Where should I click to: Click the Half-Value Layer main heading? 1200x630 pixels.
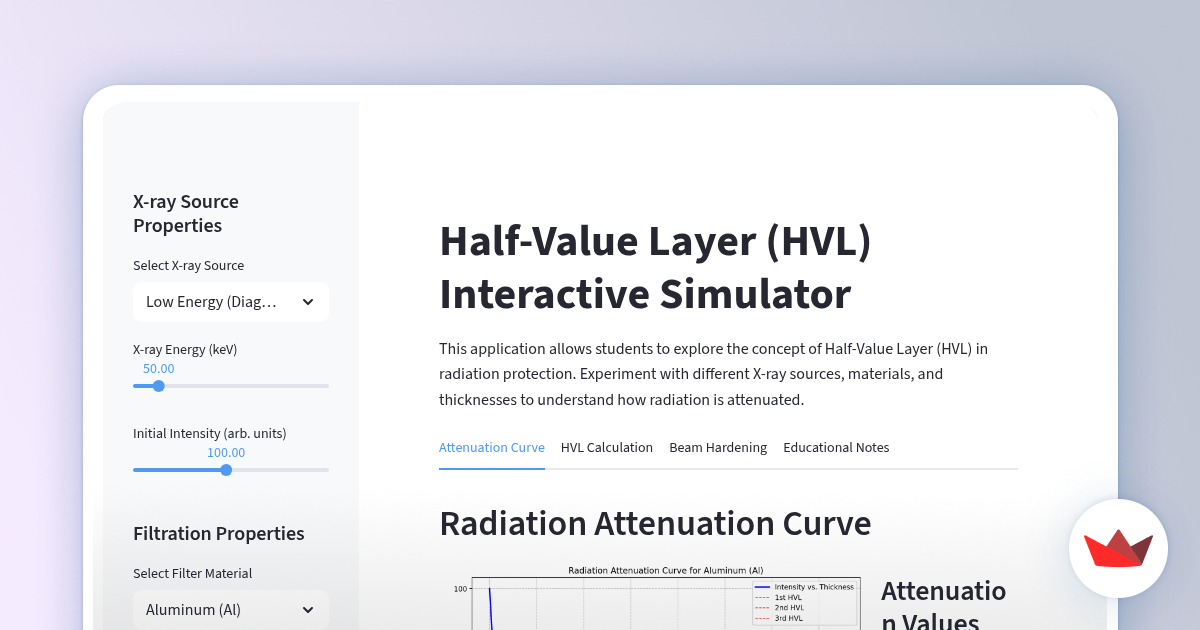654,268
